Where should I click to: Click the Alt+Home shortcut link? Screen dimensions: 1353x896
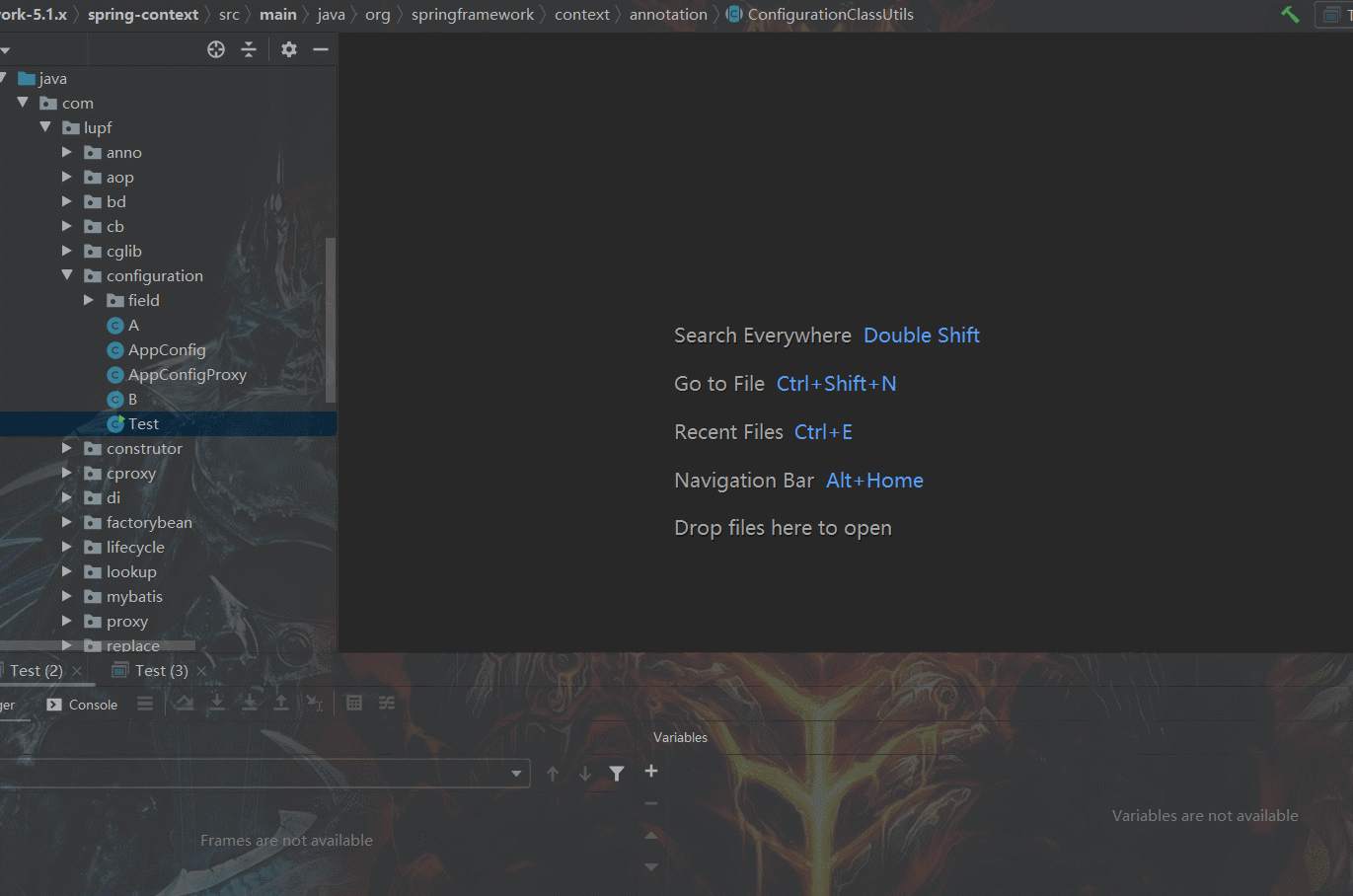(x=874, y=481)
